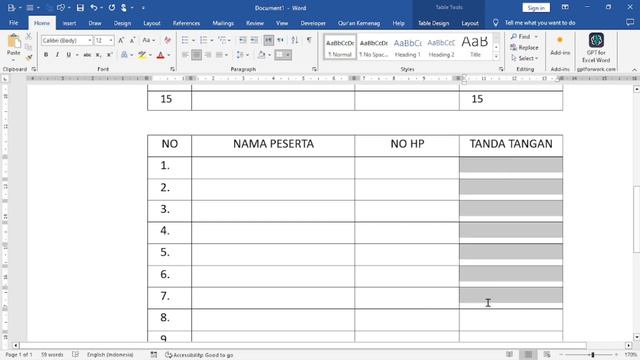Screen dimensions: 640x360
Task: Click Replace in the Editing group
Action: pos(524,47)
